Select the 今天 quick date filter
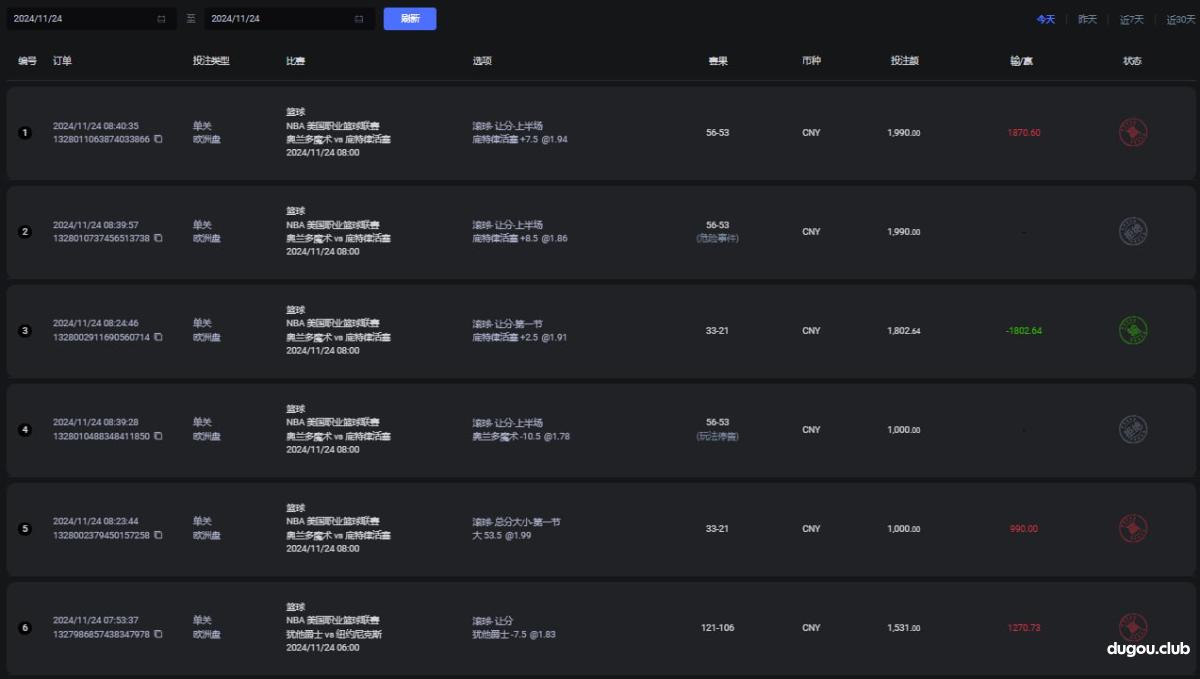The height and width of the screenshot is (679, 1200). pos(1046,18)
